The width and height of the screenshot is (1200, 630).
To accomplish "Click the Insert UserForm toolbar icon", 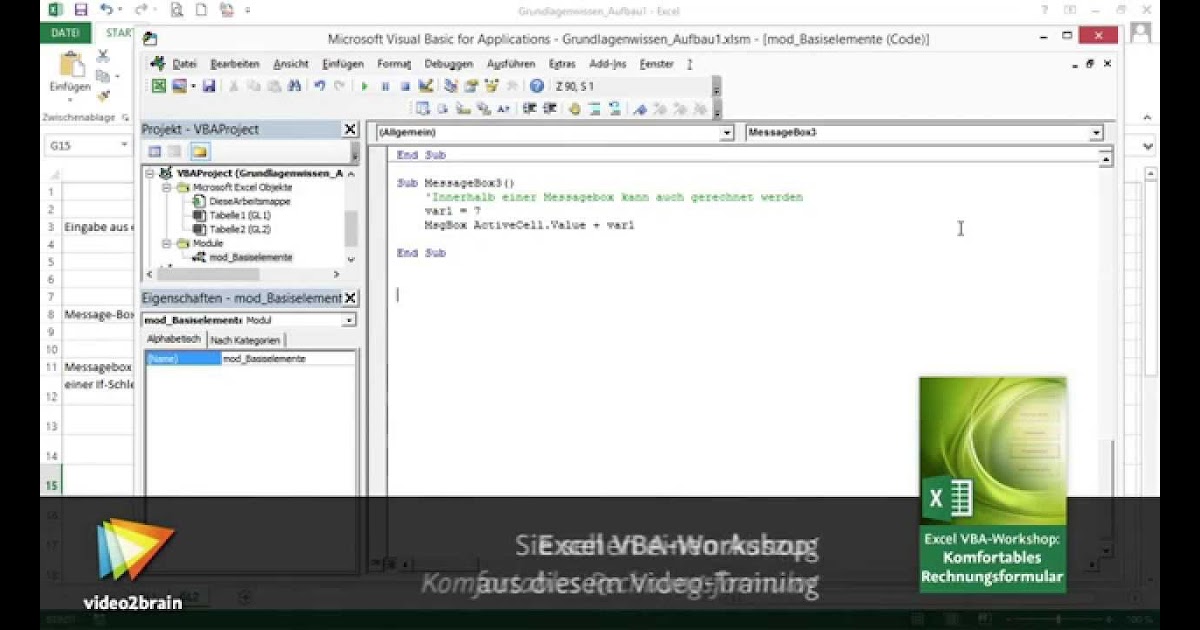I will coord(179,86).
